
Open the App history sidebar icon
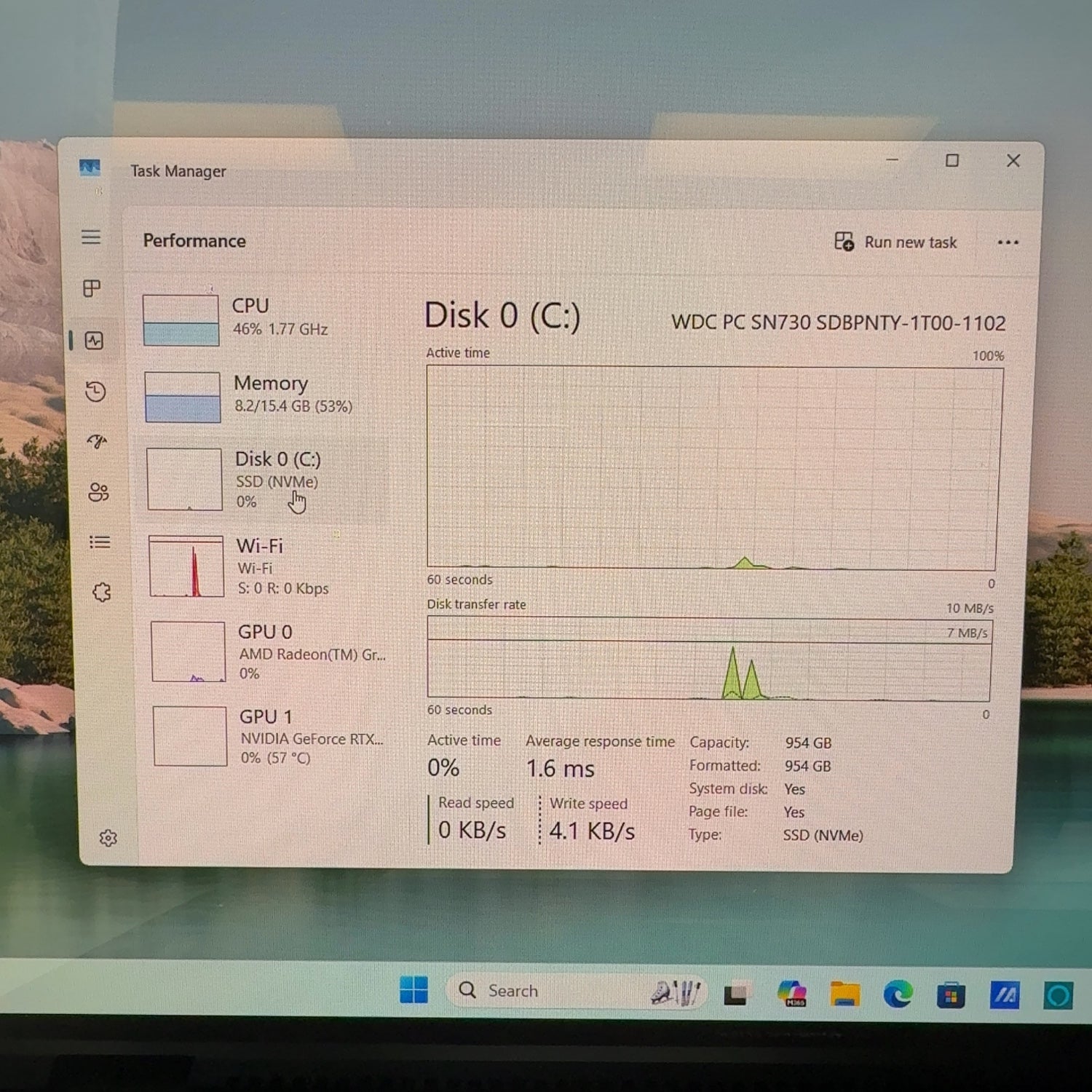(x=95, y=392)
